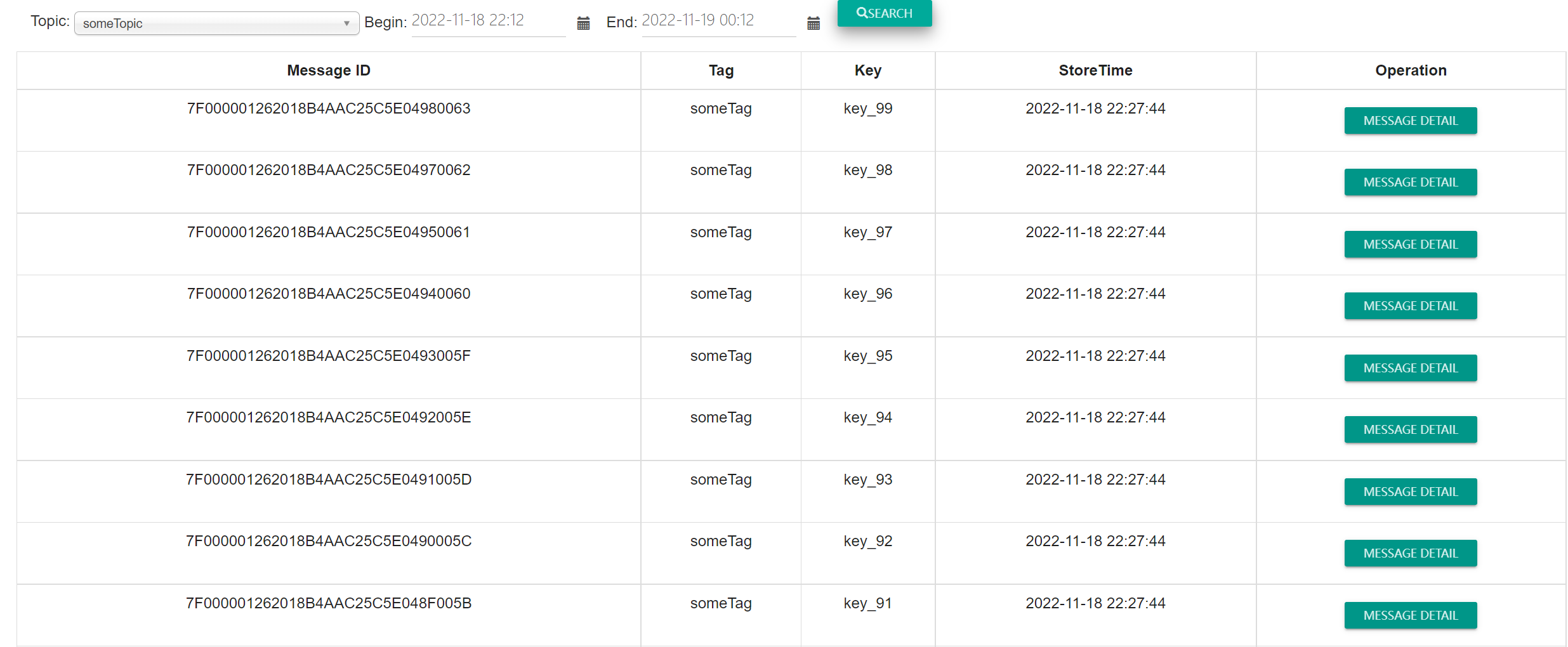The height and width of the screenshot is (647, 1568).
Task: Click the Key column header
Action: point(867,70)
